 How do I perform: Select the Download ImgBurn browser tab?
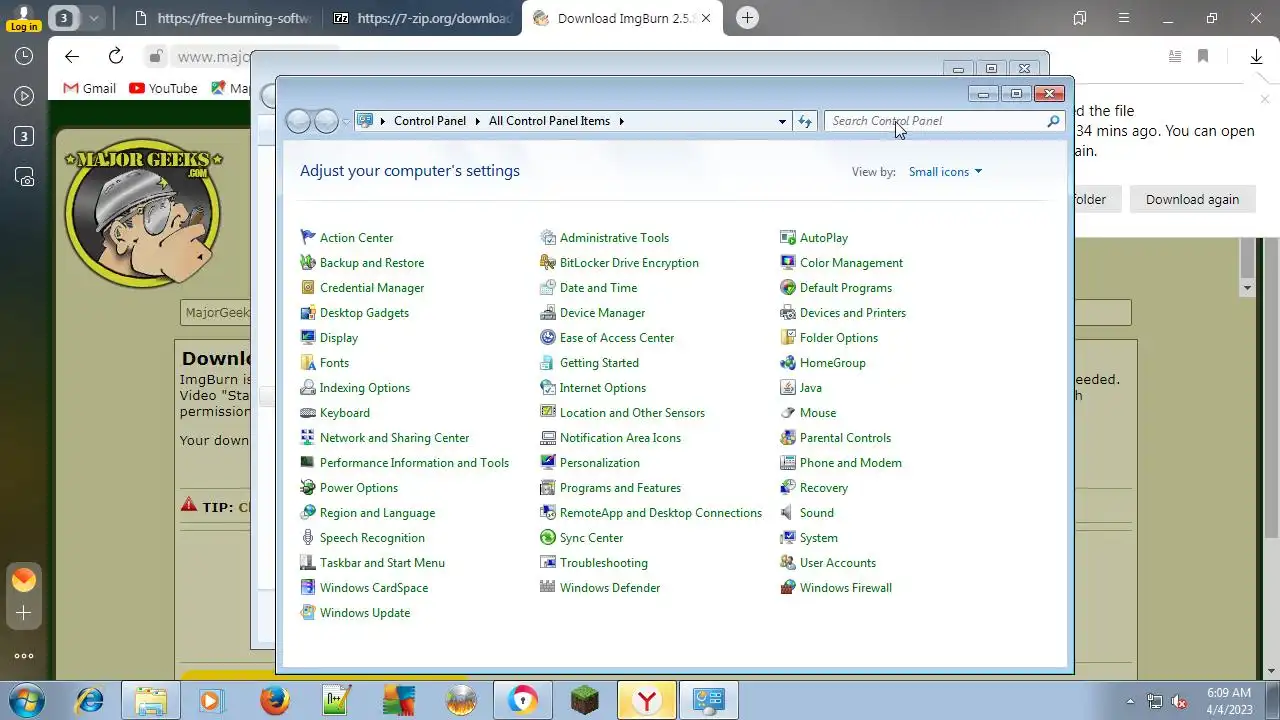tap(622, 18)
